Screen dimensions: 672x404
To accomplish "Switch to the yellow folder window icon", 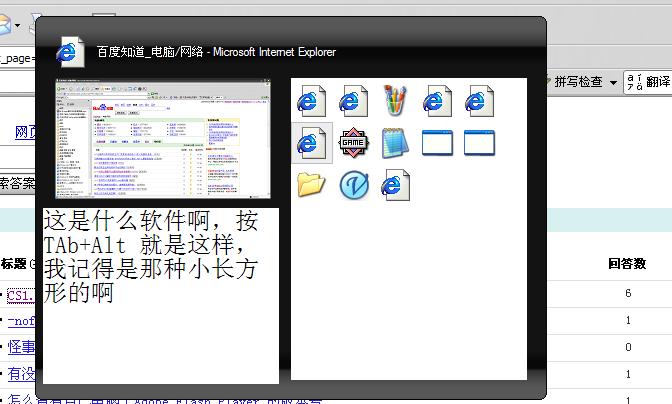I will [311, 185].
